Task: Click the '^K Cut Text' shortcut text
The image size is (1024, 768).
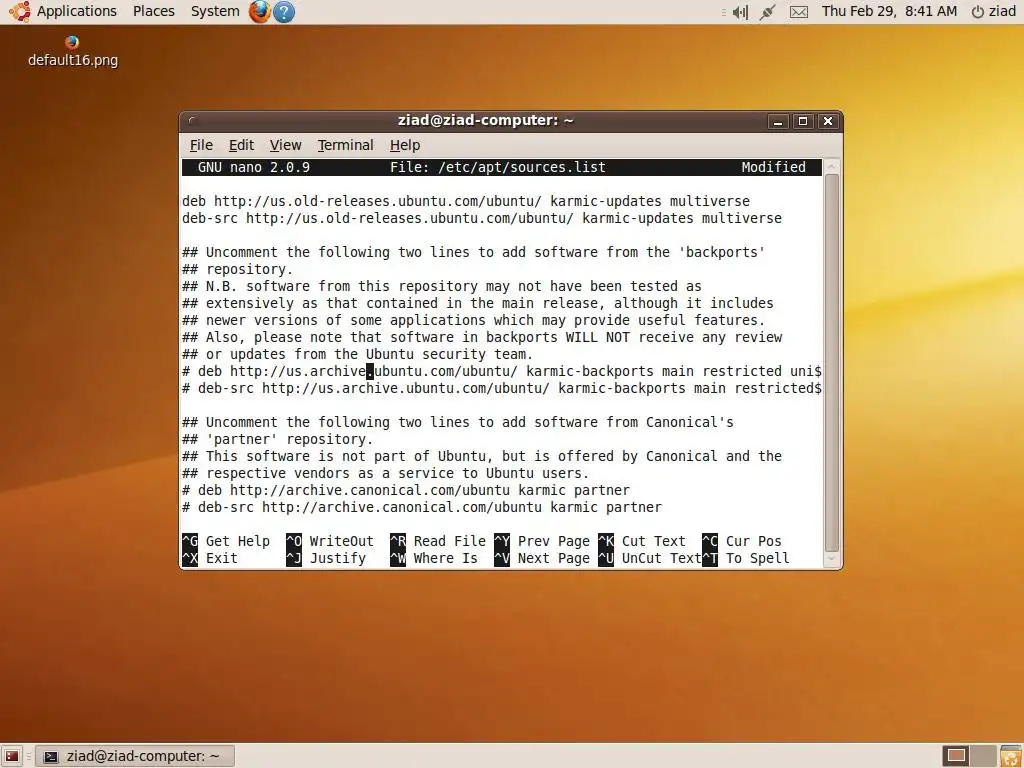Action: pos(642,541)
